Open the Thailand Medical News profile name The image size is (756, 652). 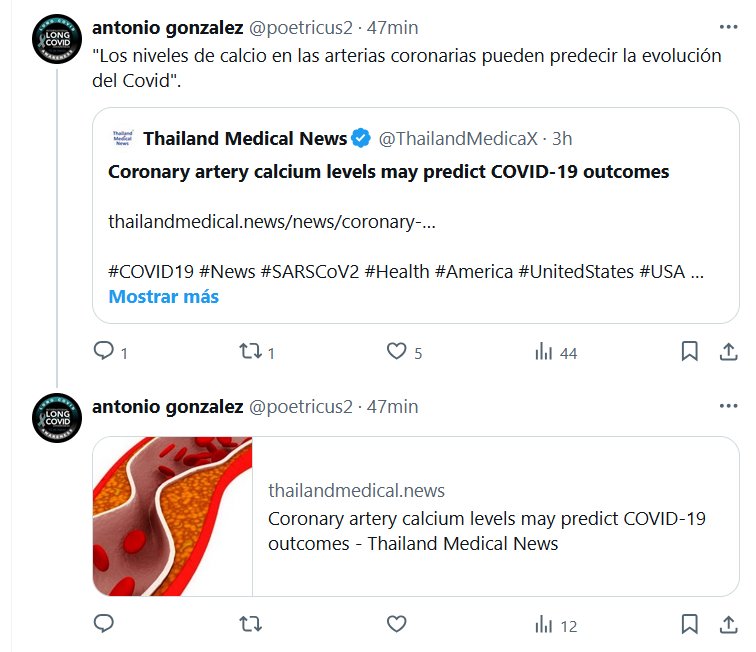coord(245,138)
